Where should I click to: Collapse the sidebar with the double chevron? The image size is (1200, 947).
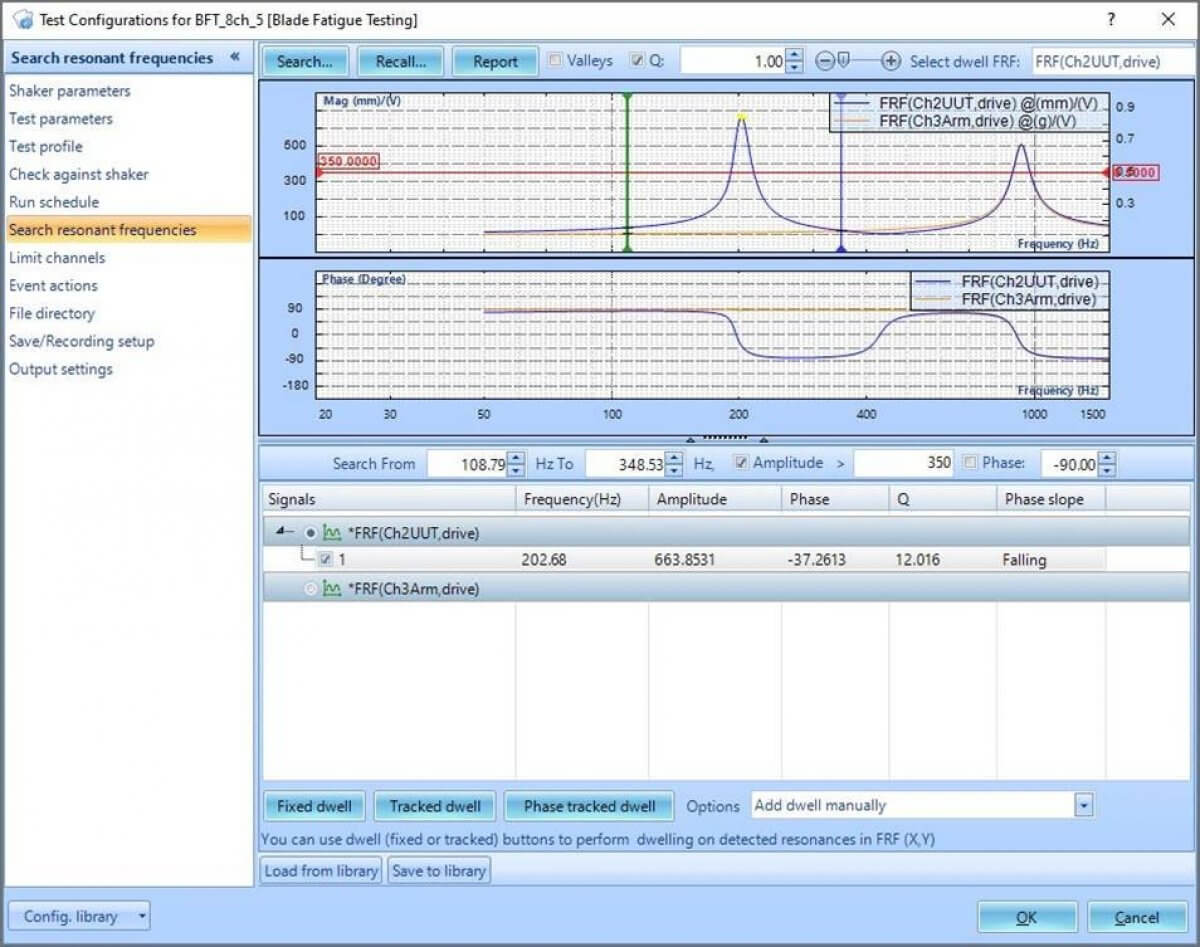[235, 57]
